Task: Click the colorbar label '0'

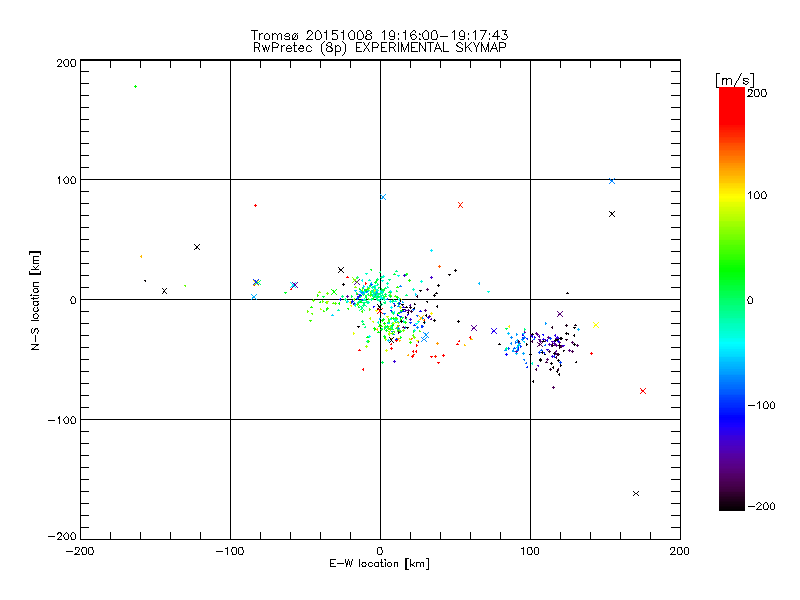Action: pos(750,301)
